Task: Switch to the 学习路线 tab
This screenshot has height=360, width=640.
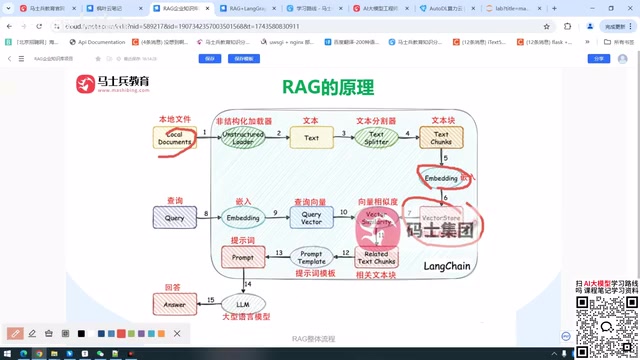Action: coord(314,8)
